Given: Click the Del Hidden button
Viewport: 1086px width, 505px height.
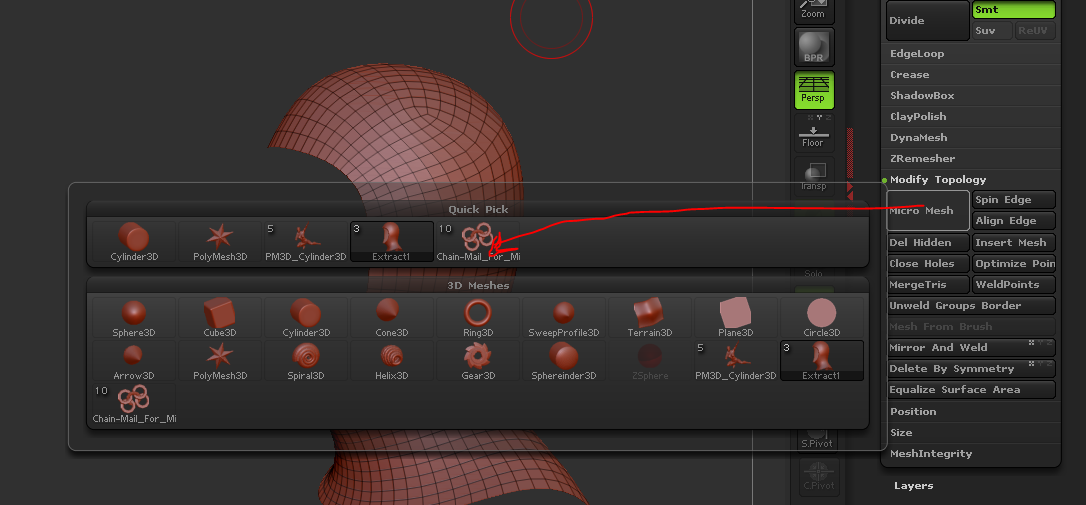Looking at the screenshot, I should (x=927, y=242).
